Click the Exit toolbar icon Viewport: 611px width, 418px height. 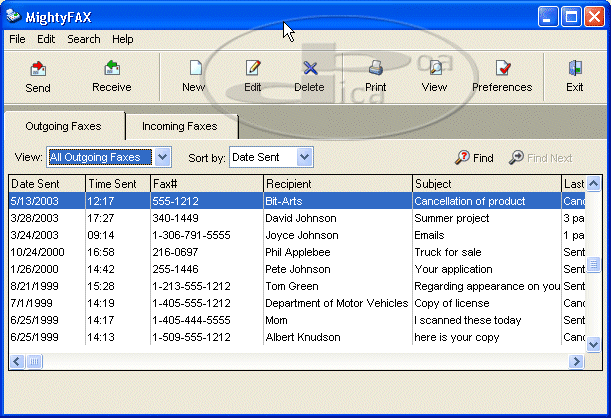pyautogui.click(x=574, y=75)
